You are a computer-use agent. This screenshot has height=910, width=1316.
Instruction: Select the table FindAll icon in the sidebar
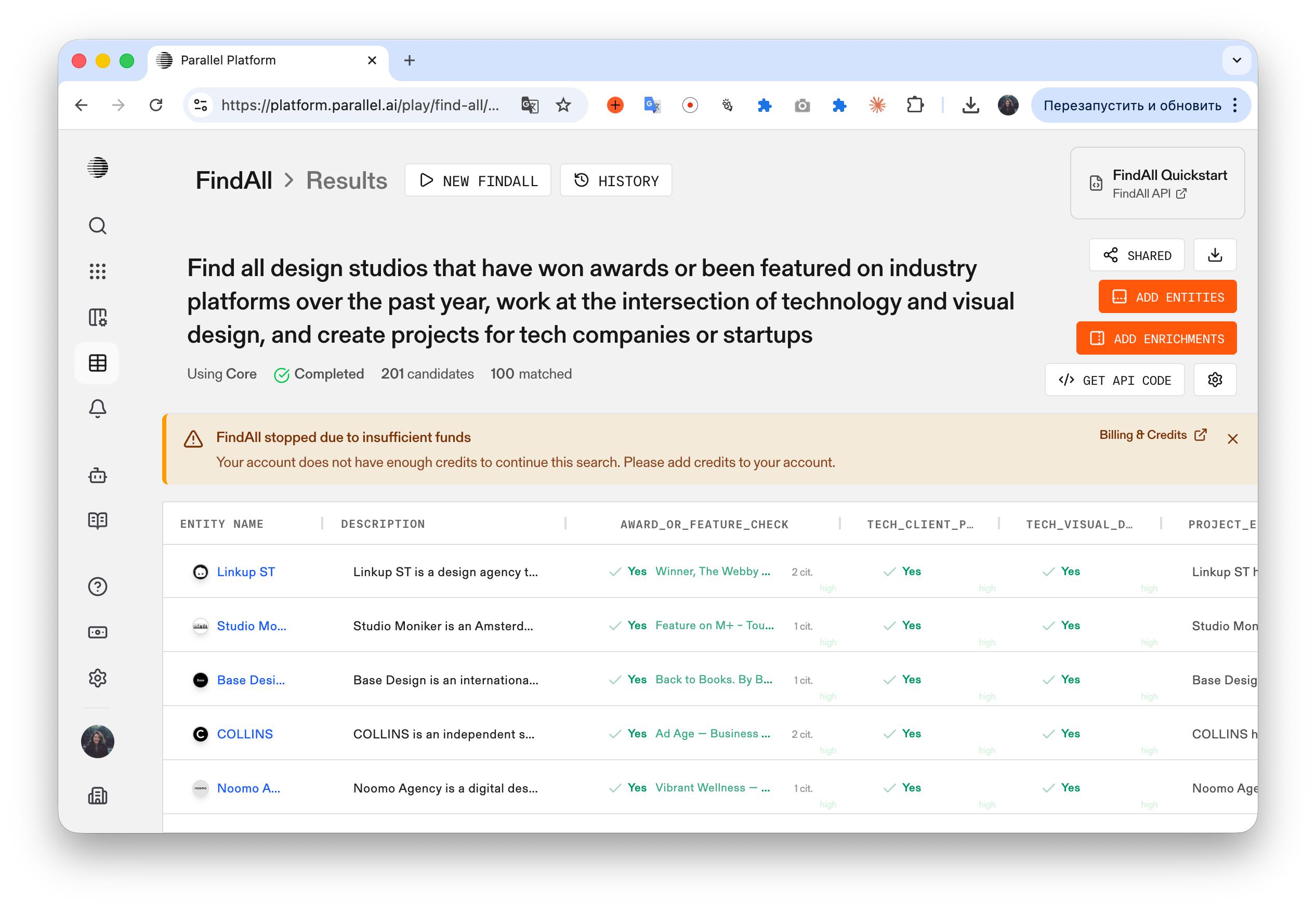point(98,362)
